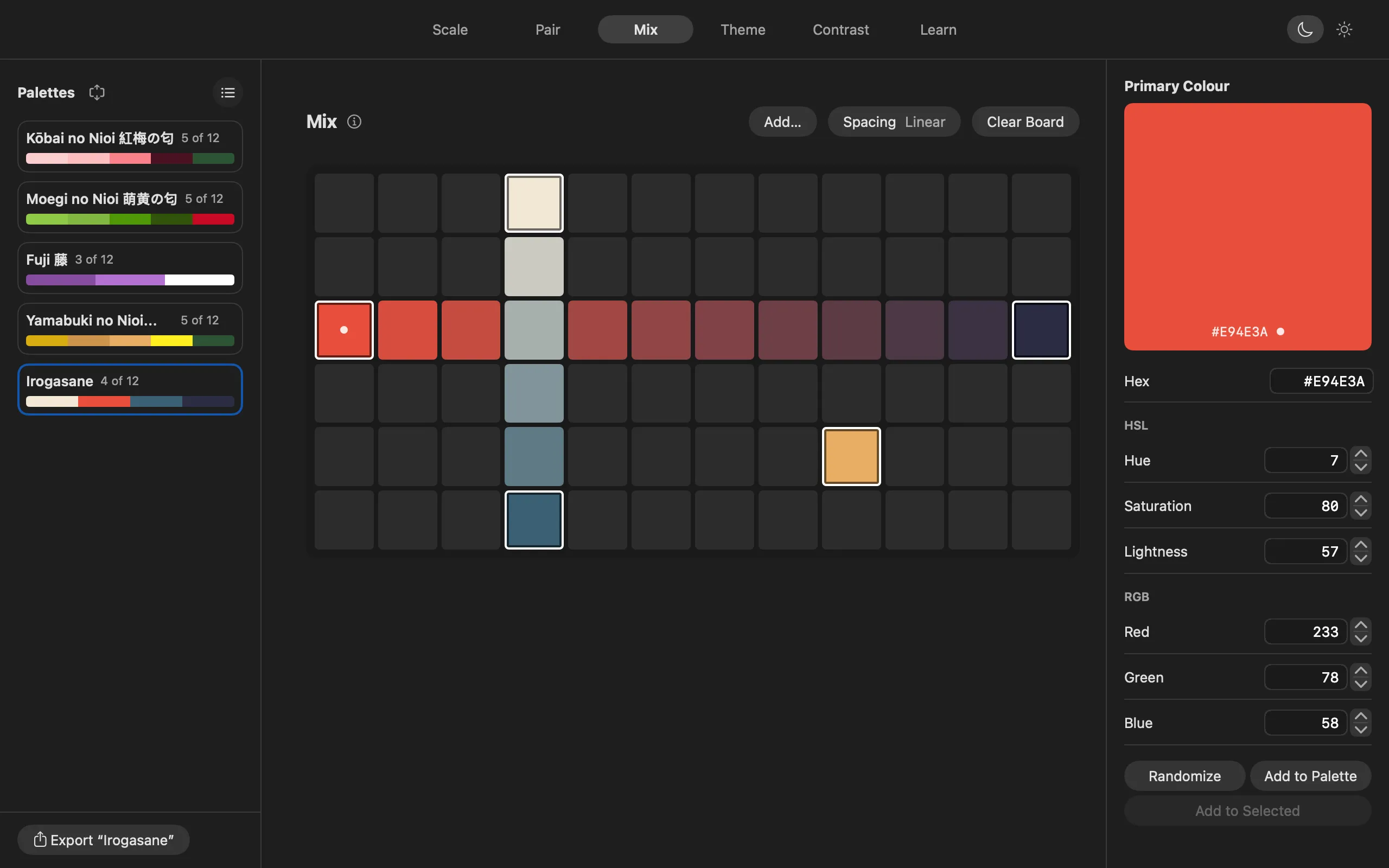Increase Lightness with up arrow

coord(1361,544)
